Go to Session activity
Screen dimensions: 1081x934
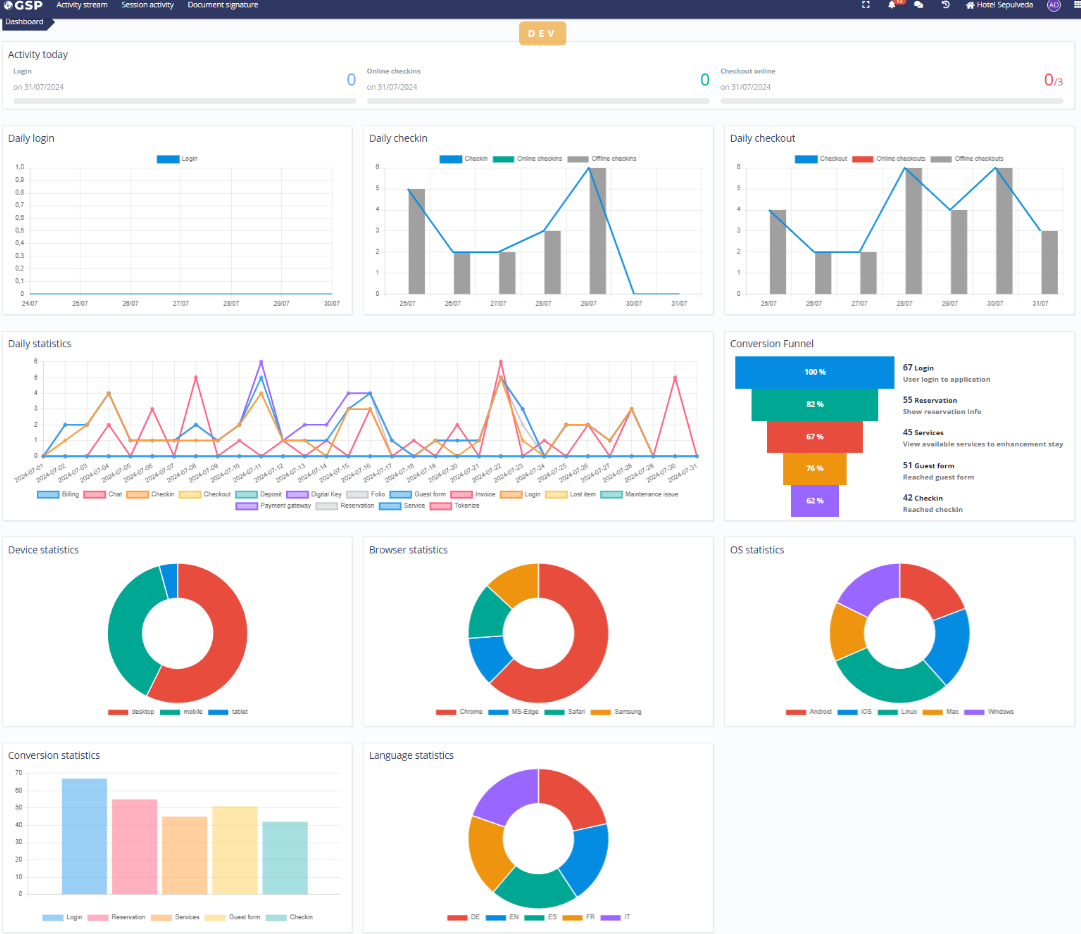point(147,5)
